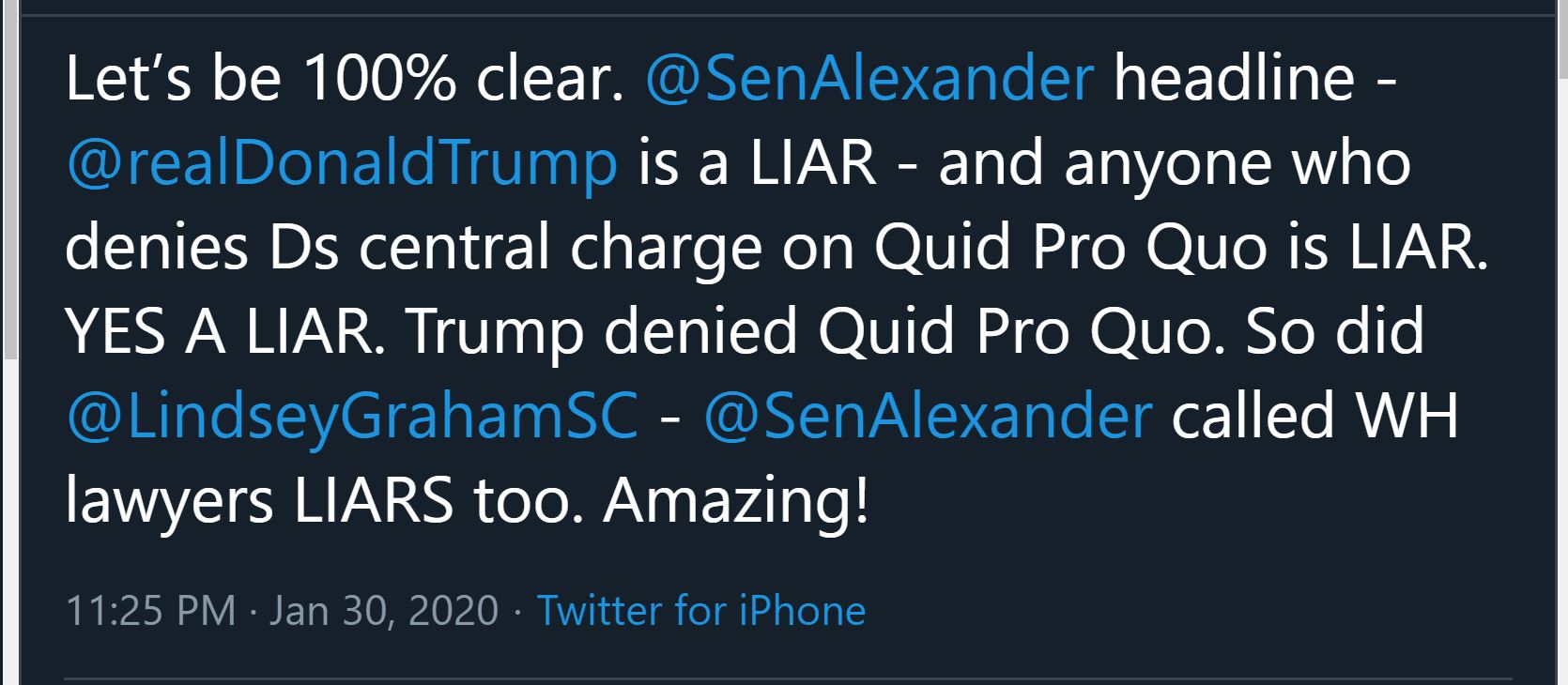Click the phrase "is a LIAR" after Trump mention
The width and height of the screenshot is (1568, 685).
coord(758,162)
